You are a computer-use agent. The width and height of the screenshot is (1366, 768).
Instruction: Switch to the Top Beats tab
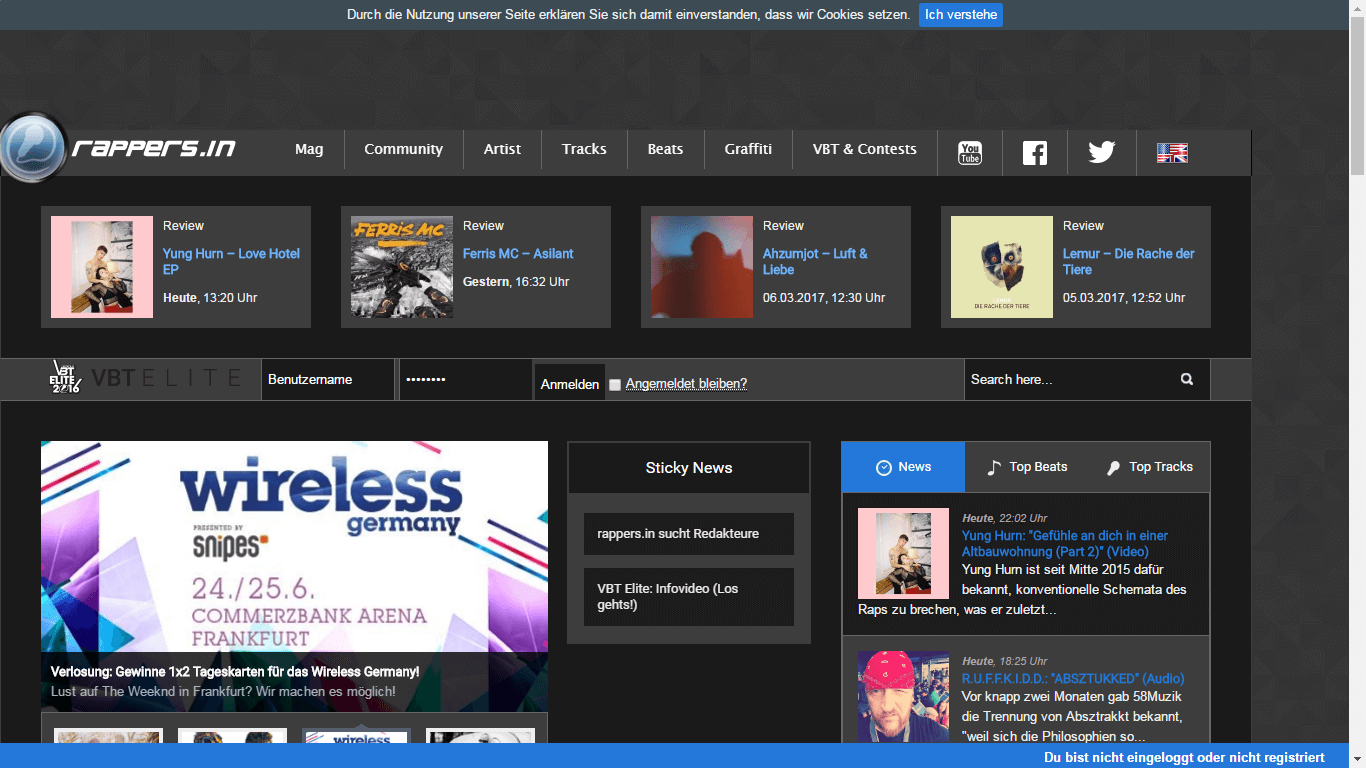(1027, 467)
